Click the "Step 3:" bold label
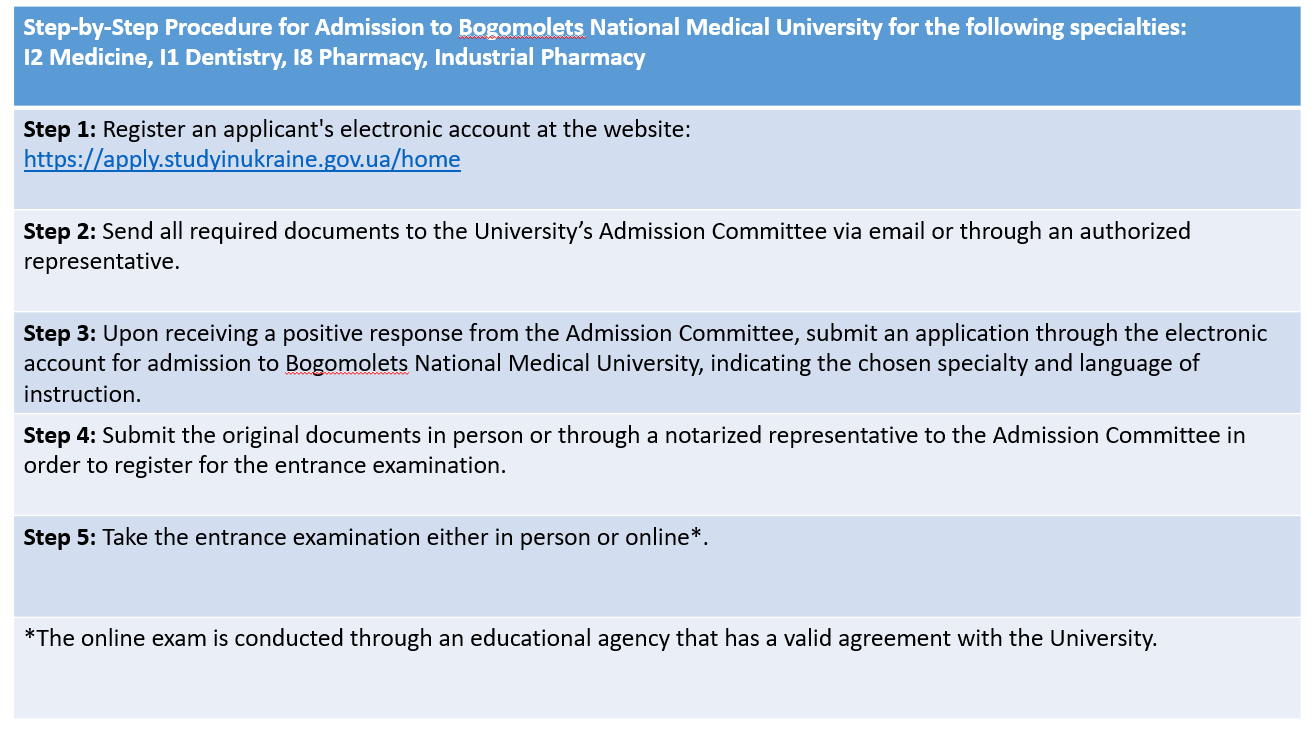1315x735 pixels. 60,333
